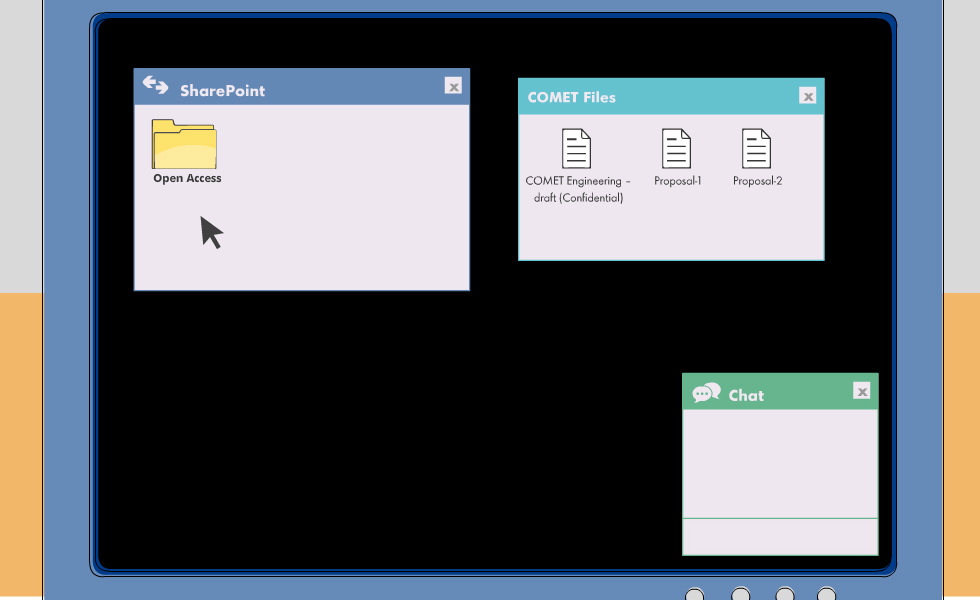Focus the Chat message input field

[780, 536]
